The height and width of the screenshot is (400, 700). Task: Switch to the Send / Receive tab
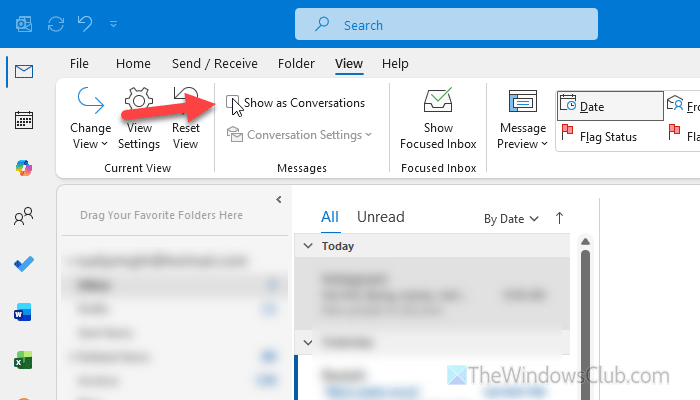(x=215, y=63)
